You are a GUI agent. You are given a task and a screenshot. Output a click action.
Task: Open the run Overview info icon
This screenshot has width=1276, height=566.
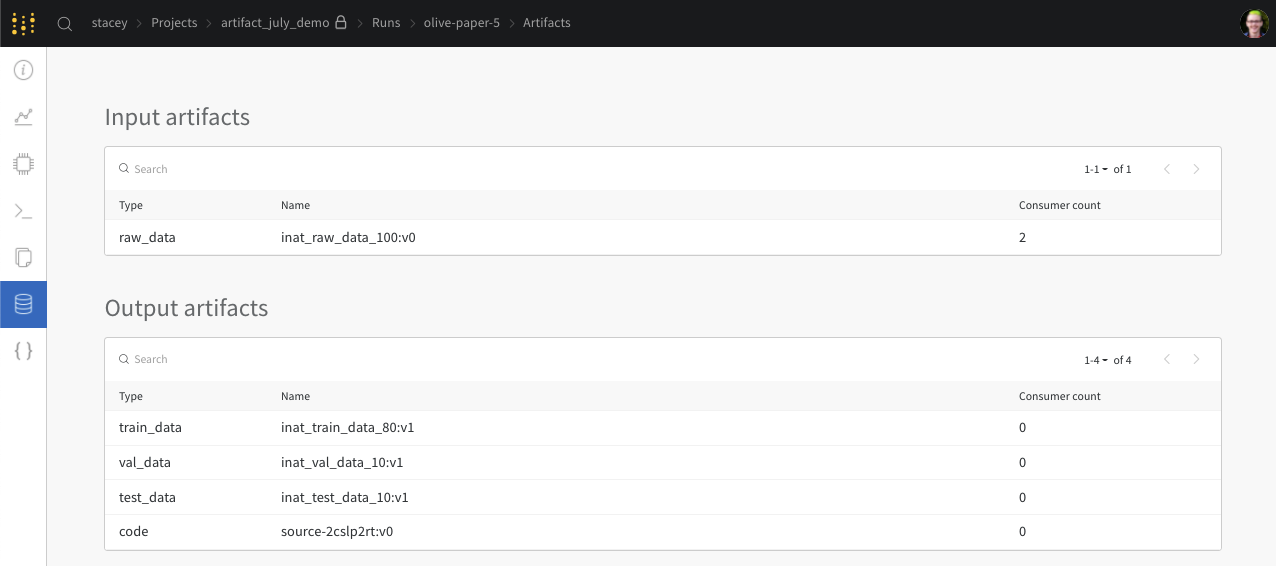pos(23,70)
